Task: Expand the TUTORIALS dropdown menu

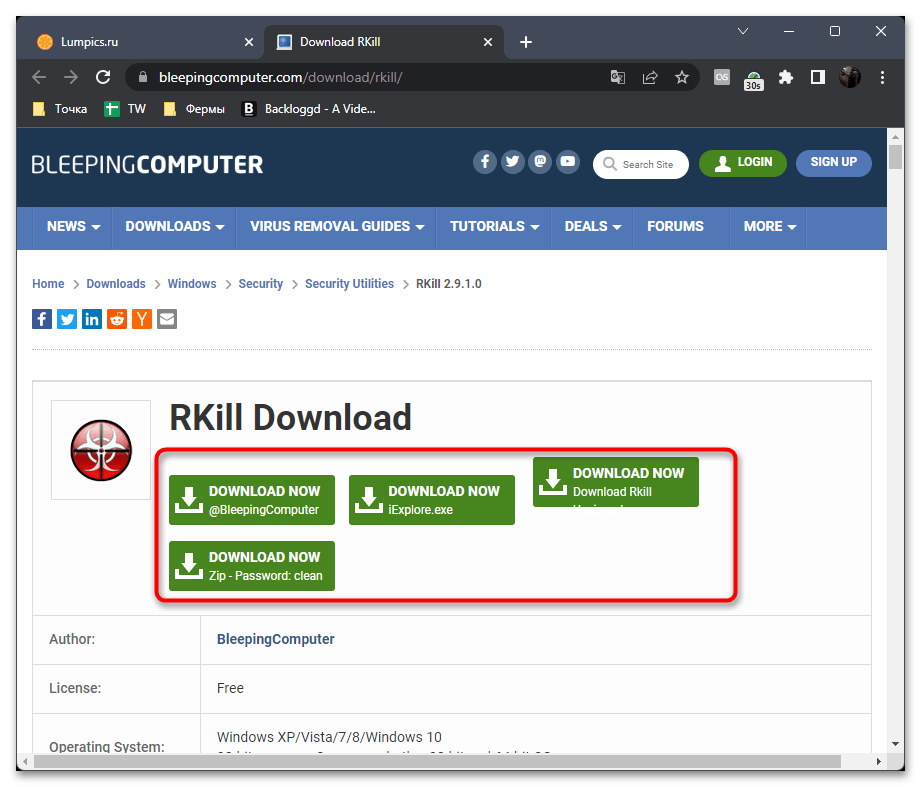Action: (x=495, y=227)
